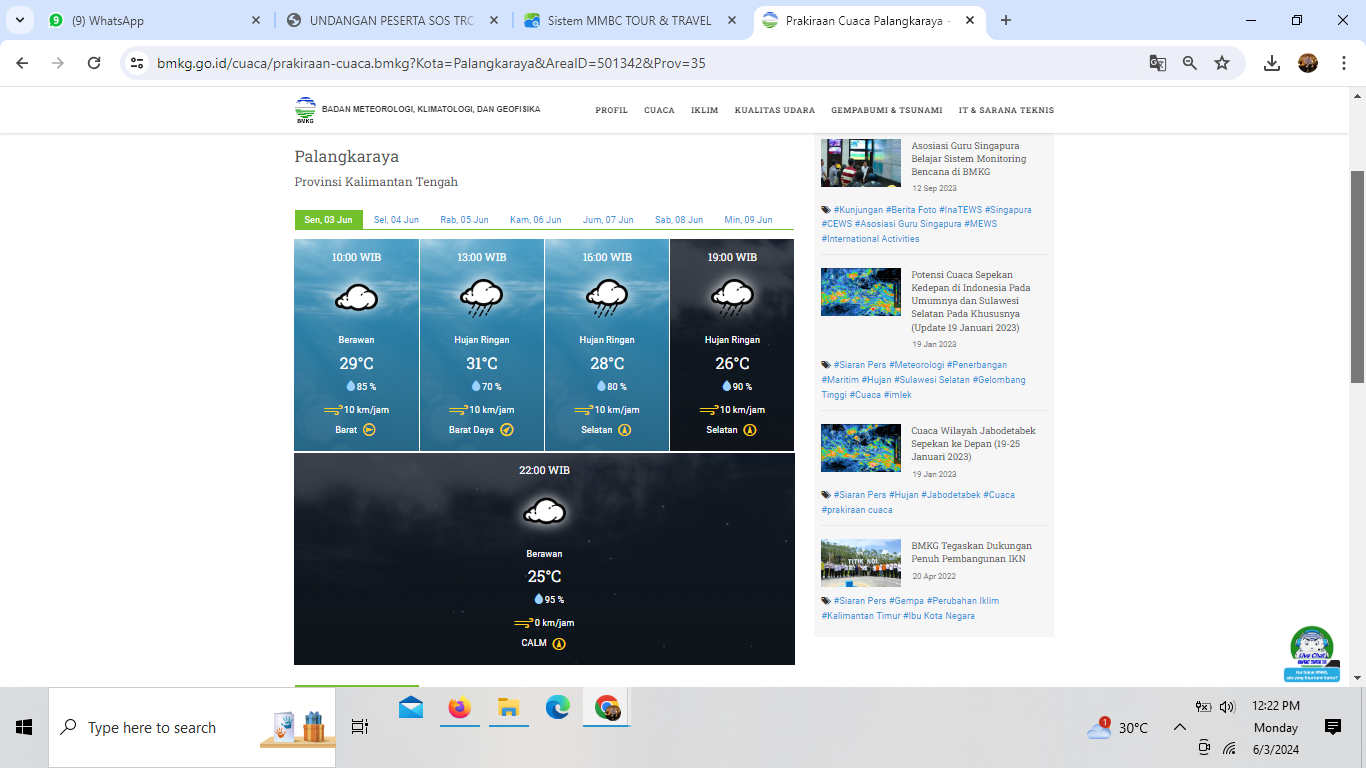Select the Rab, 05 Jun forecast tab

(465, 220)
